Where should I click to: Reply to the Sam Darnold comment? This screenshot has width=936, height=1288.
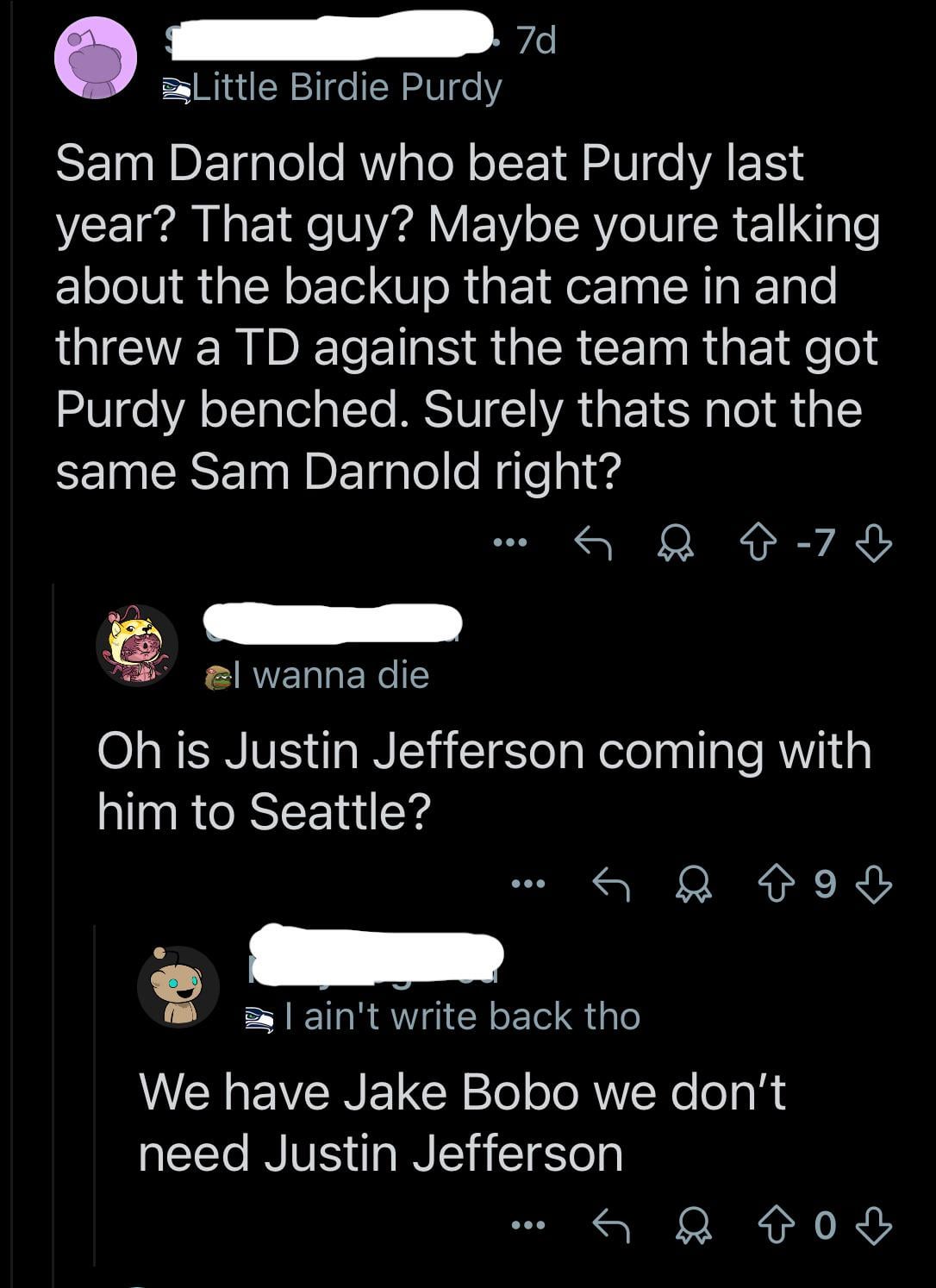tap(593, 543)
